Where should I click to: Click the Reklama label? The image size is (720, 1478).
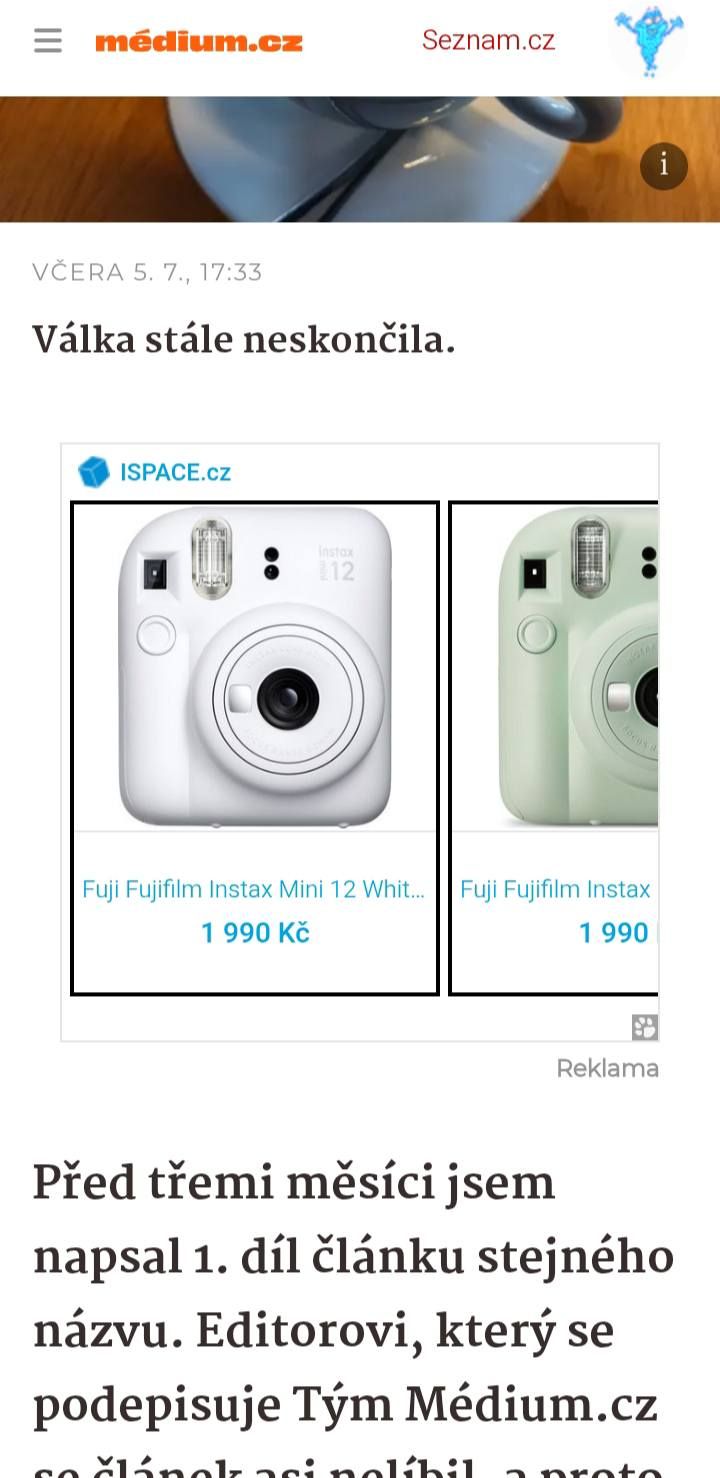pos(607,1068)
